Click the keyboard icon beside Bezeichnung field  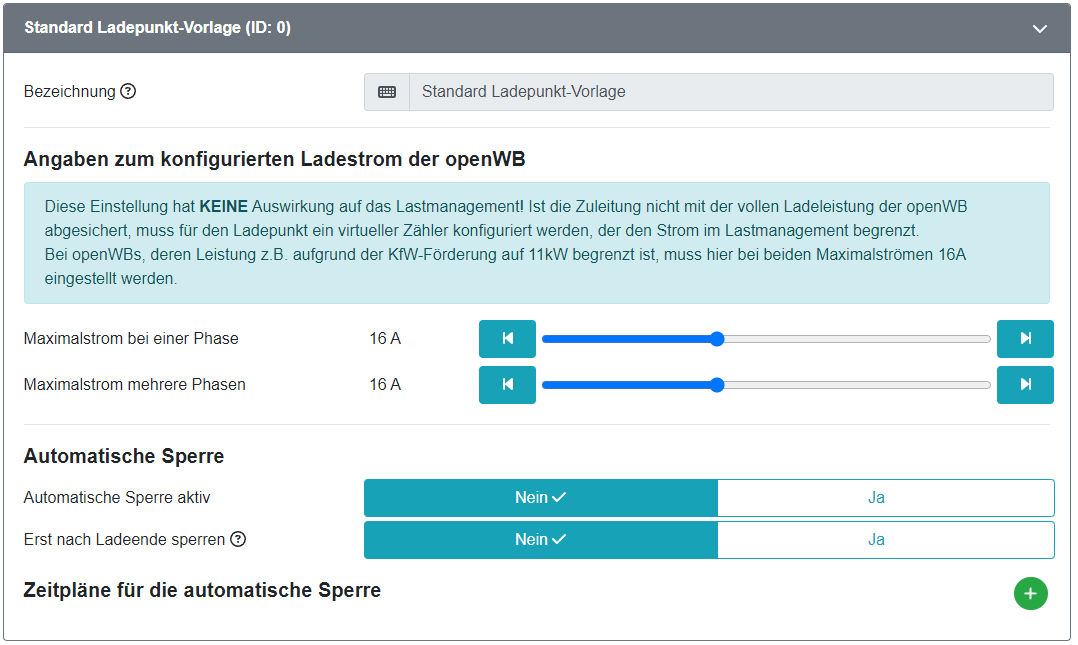point(387,92)
